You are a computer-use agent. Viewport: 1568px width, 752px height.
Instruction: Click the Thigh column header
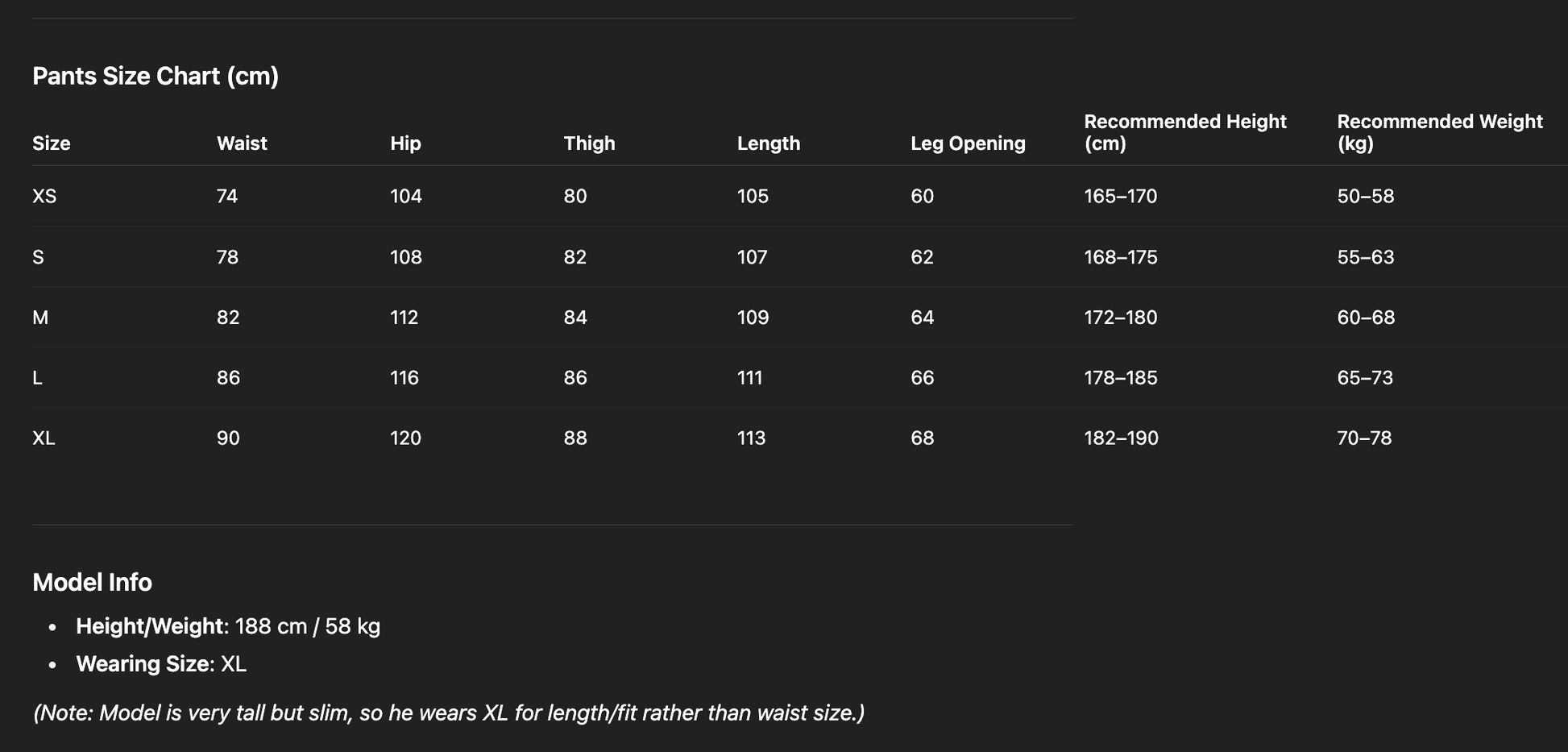[589, 143]
